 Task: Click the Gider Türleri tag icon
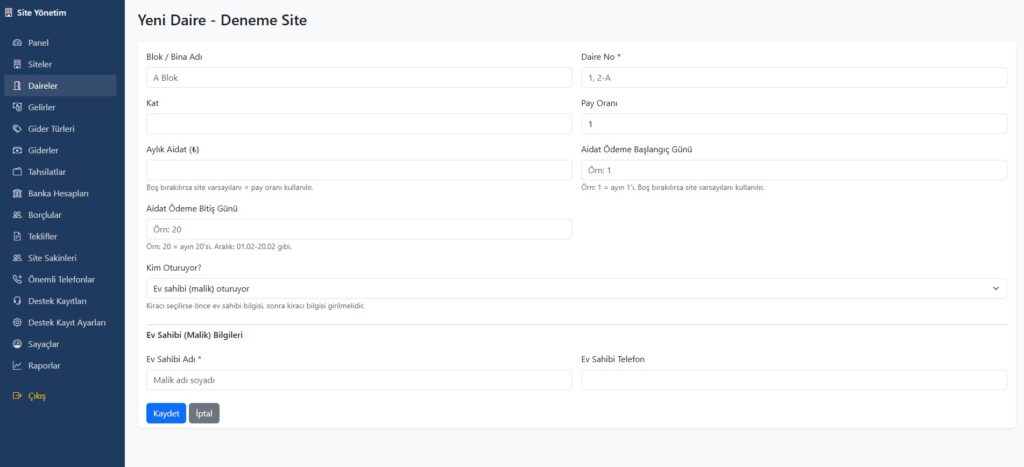(17, 129)
